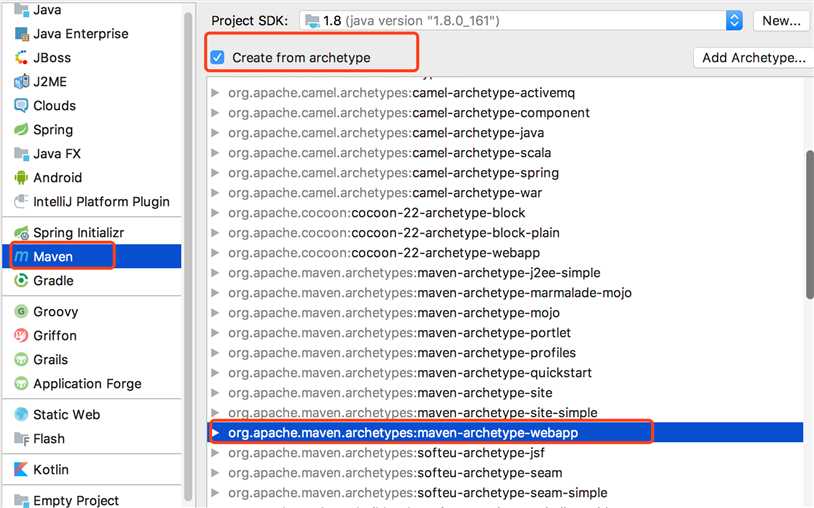Click the Groovy G icon

click(x=21, y=311)
